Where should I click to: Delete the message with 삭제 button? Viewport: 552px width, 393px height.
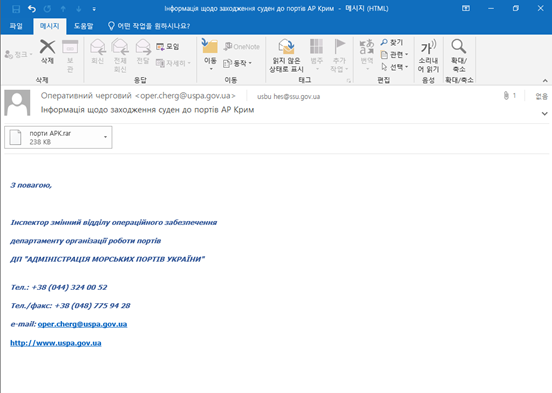(x=48, y=51)
